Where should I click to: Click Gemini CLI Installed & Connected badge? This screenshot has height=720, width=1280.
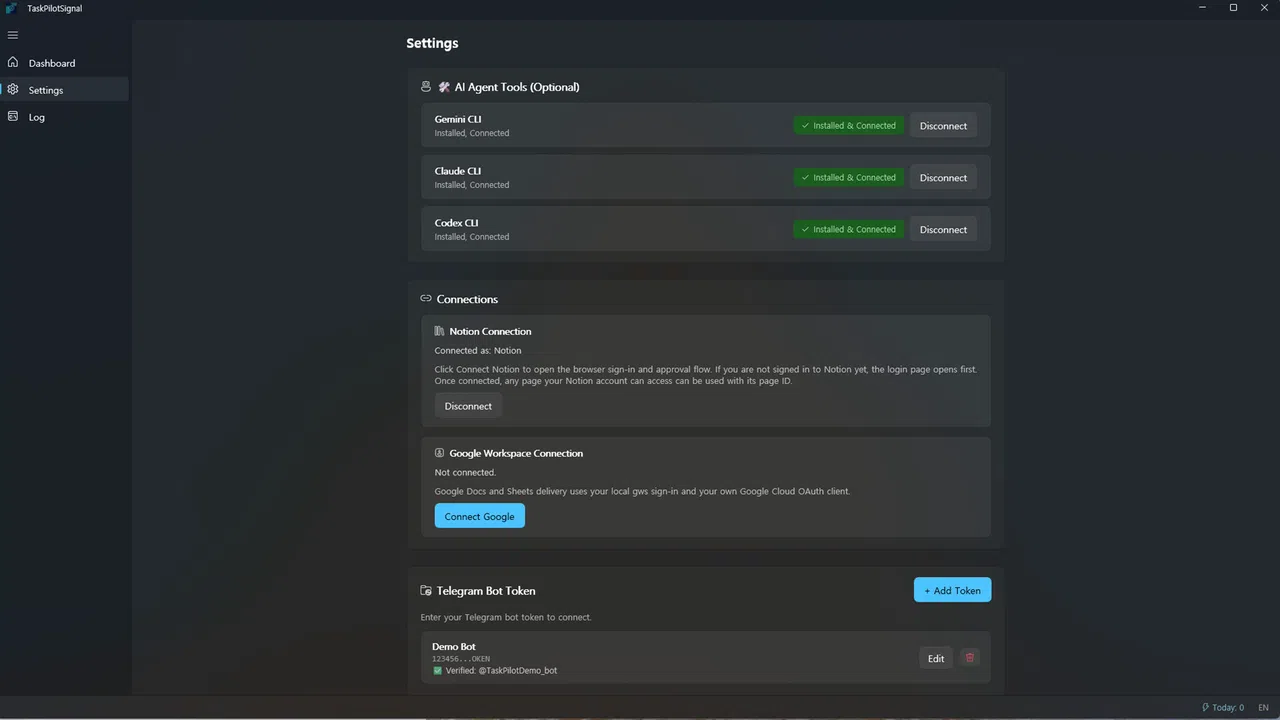click(x=849, y=126)
